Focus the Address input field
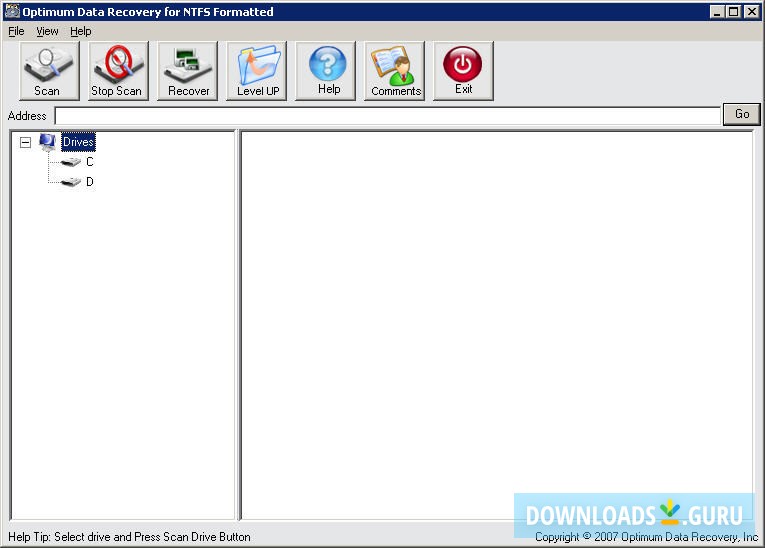765x548 pixels. pos(387,116)
